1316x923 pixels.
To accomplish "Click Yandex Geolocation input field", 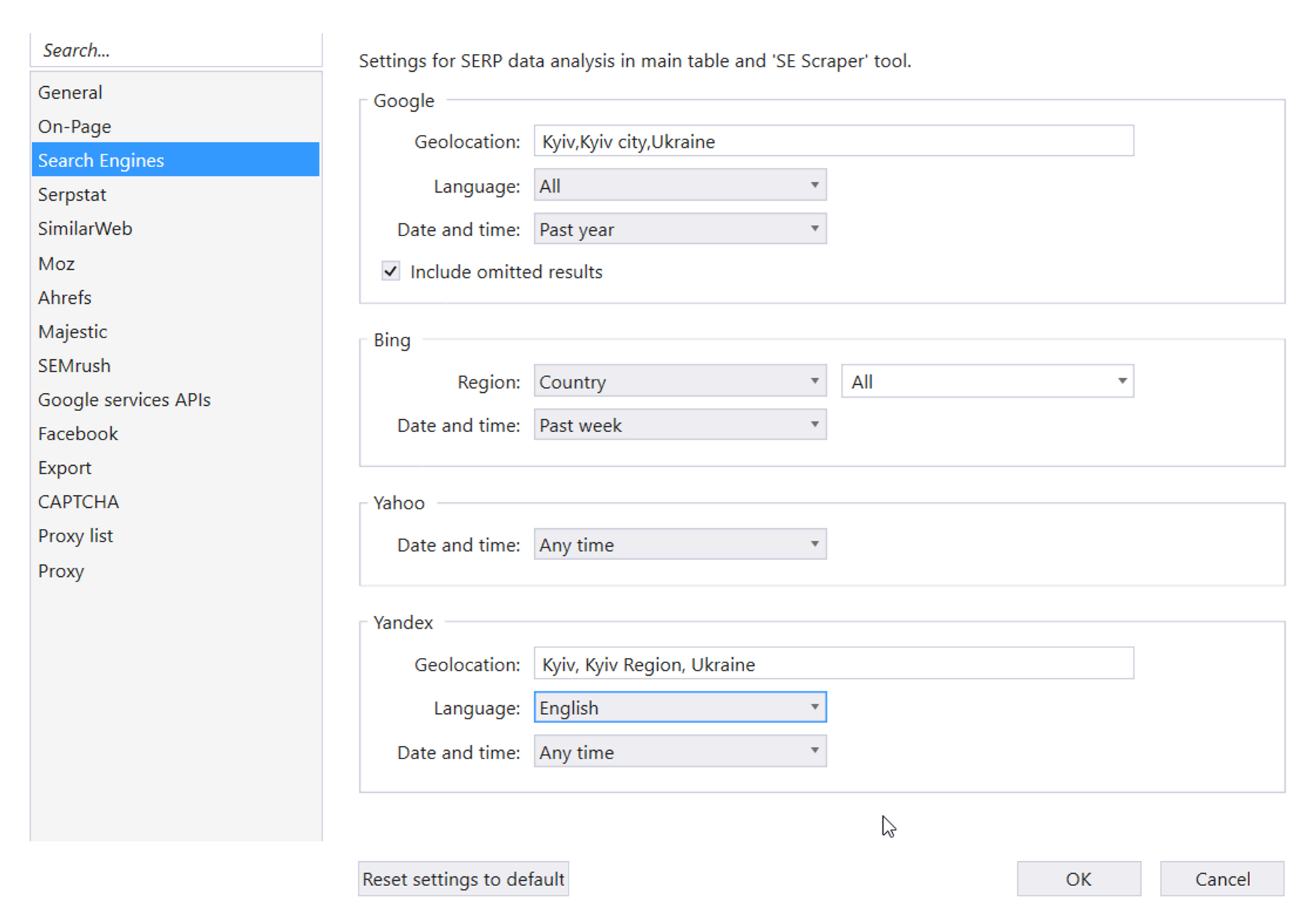I will click(x=834, y=663).
